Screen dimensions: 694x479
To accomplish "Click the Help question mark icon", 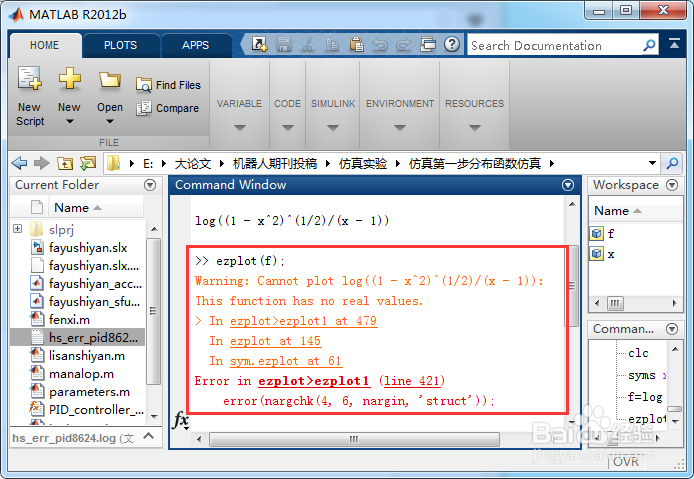I will click(452, 44).
